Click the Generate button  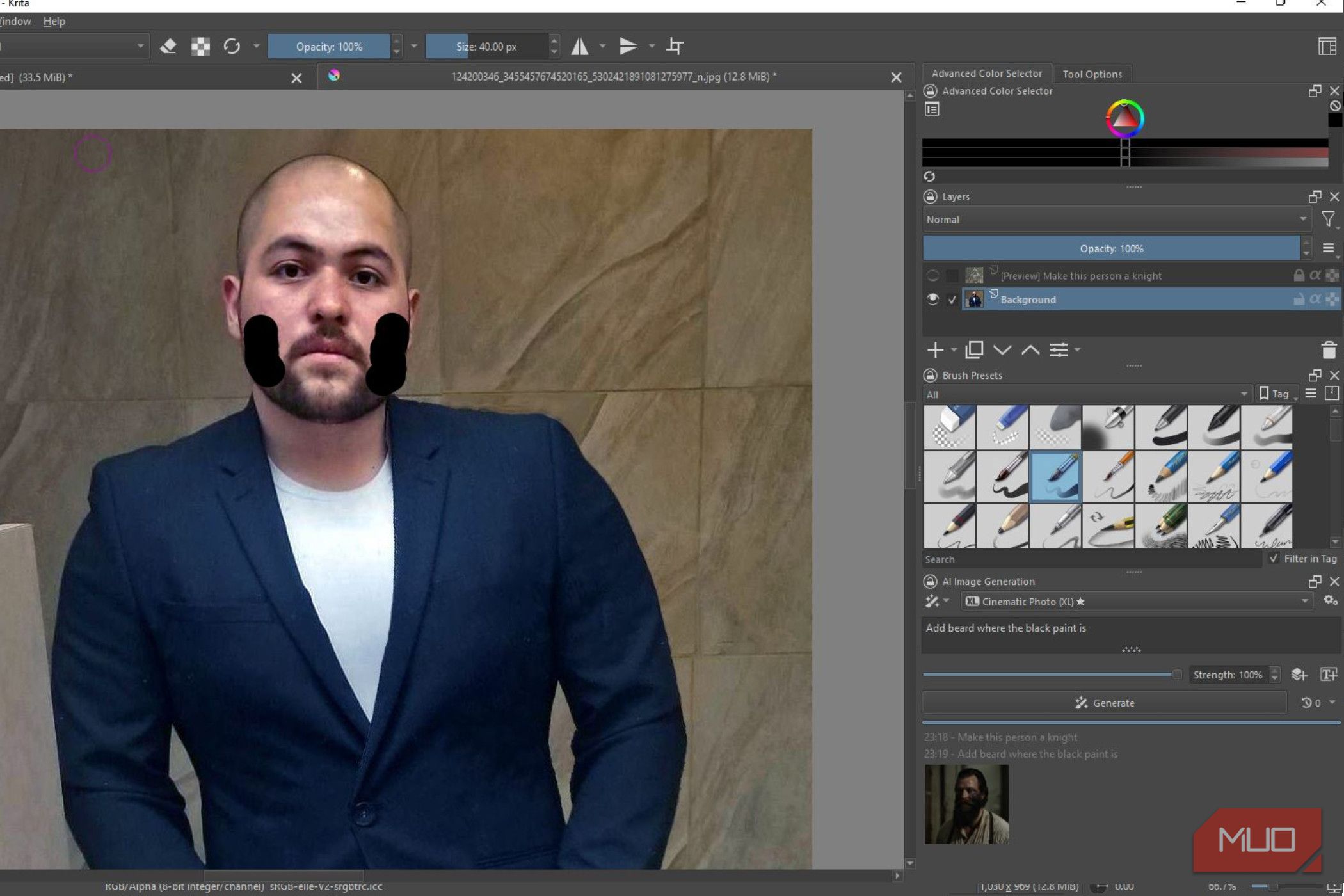point(1105,703)
